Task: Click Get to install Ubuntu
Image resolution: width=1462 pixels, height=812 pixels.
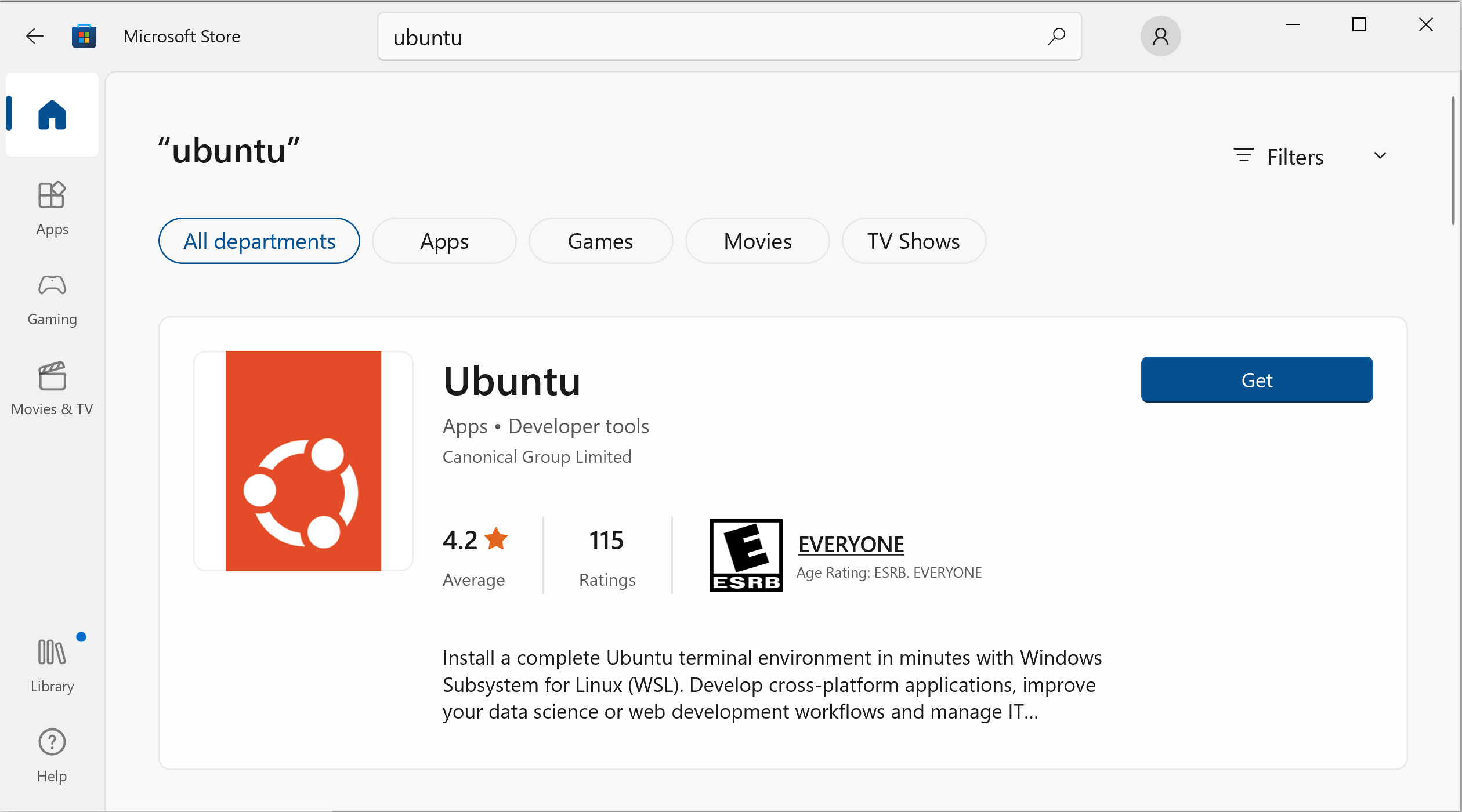Action: 1257,380
